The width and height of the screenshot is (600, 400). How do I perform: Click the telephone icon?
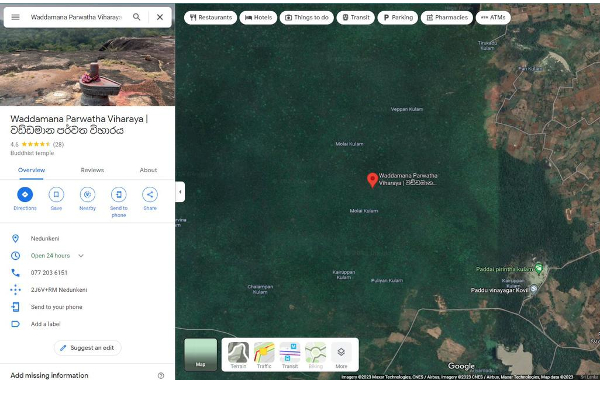(x=15, y=273)
